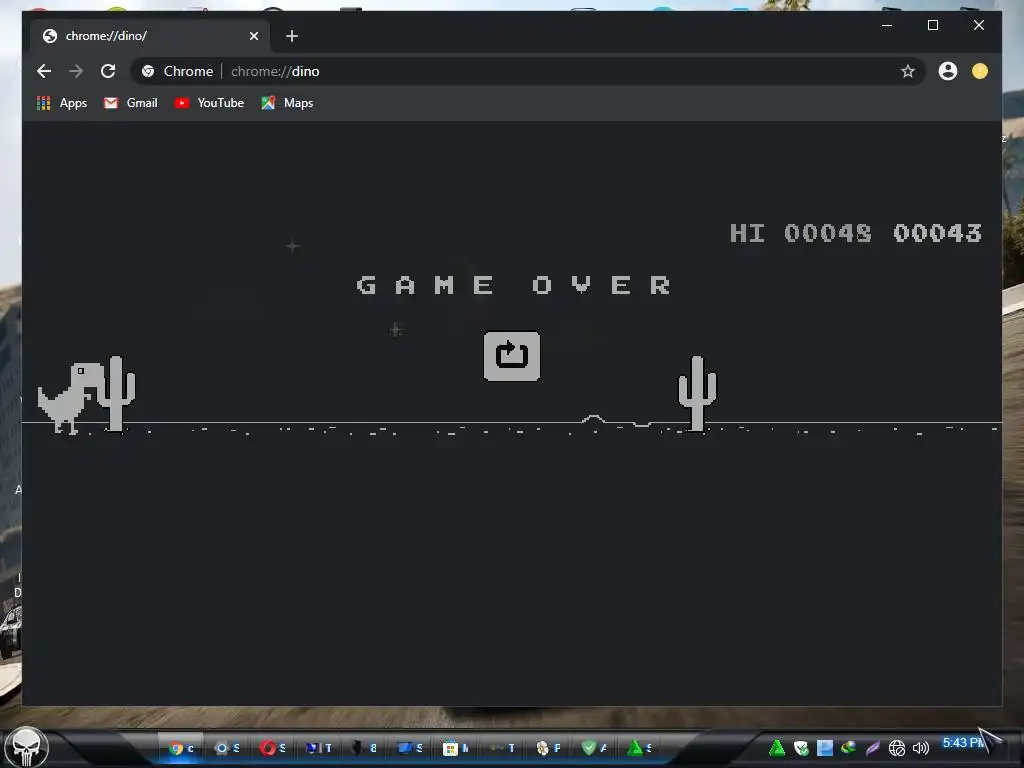1024x768 pixels.
Task: Switch to Chrome in the taskbar
Action: 181,748
